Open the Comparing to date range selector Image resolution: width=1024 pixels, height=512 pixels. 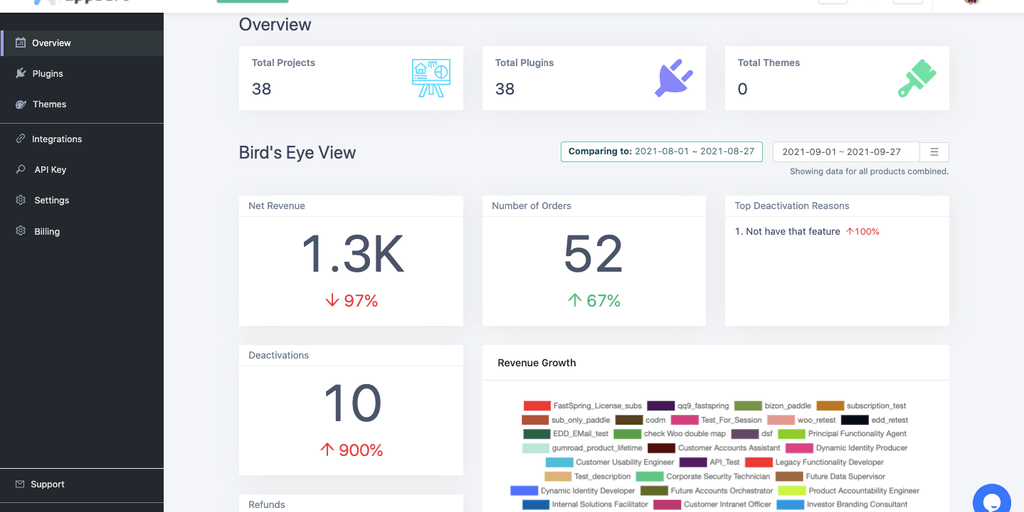[661, 152]
